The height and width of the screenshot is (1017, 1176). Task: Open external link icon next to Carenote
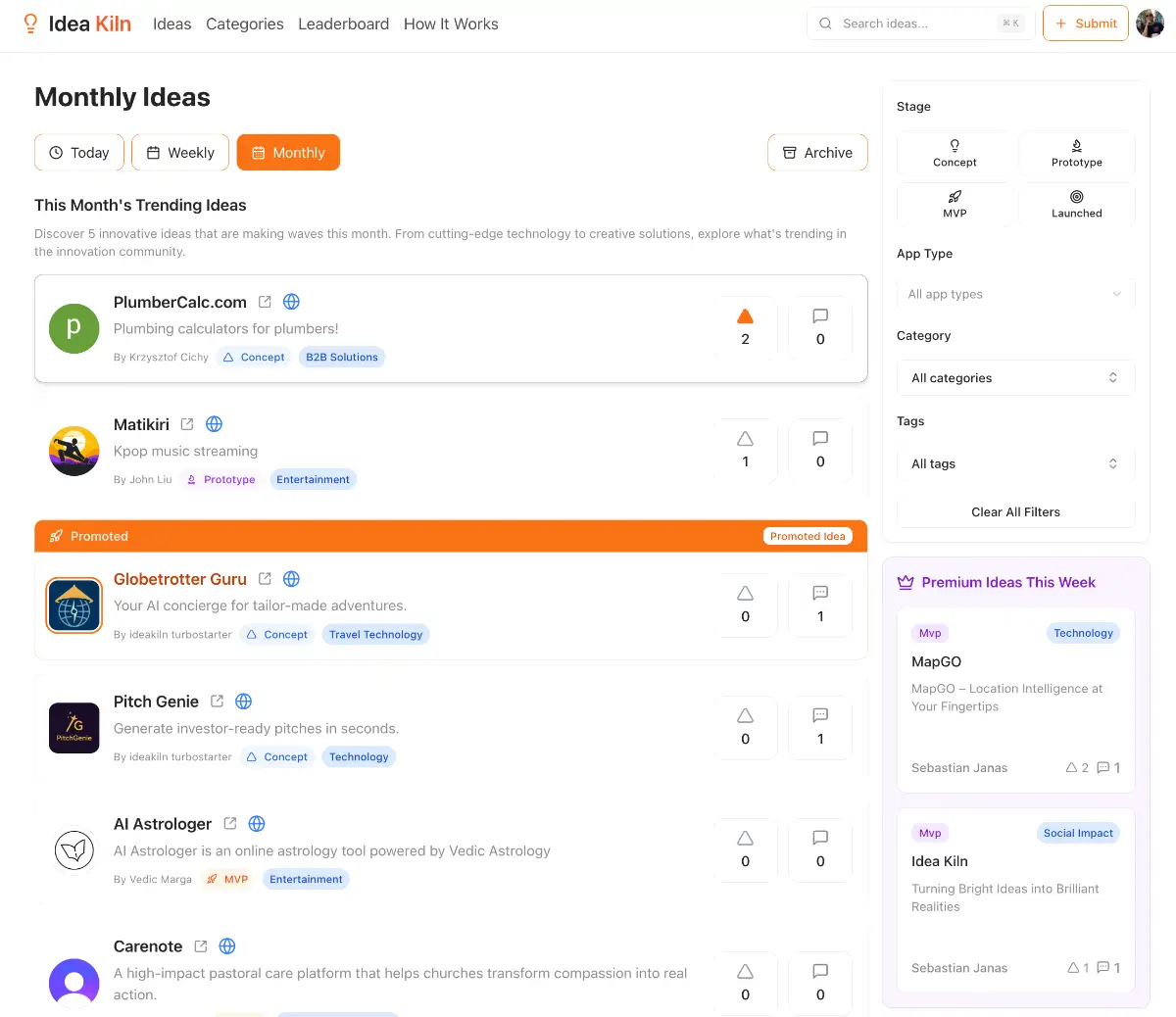coord(201,946)
